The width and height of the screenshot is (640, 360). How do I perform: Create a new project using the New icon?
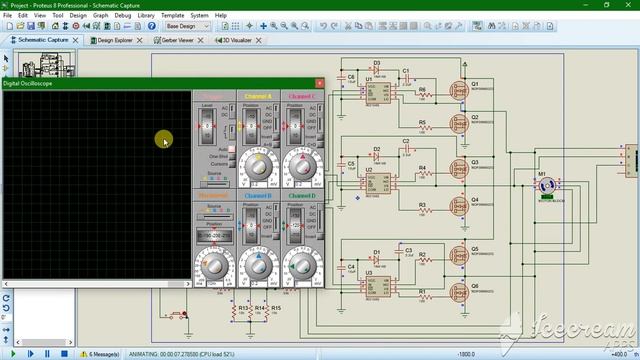point(10,26)
